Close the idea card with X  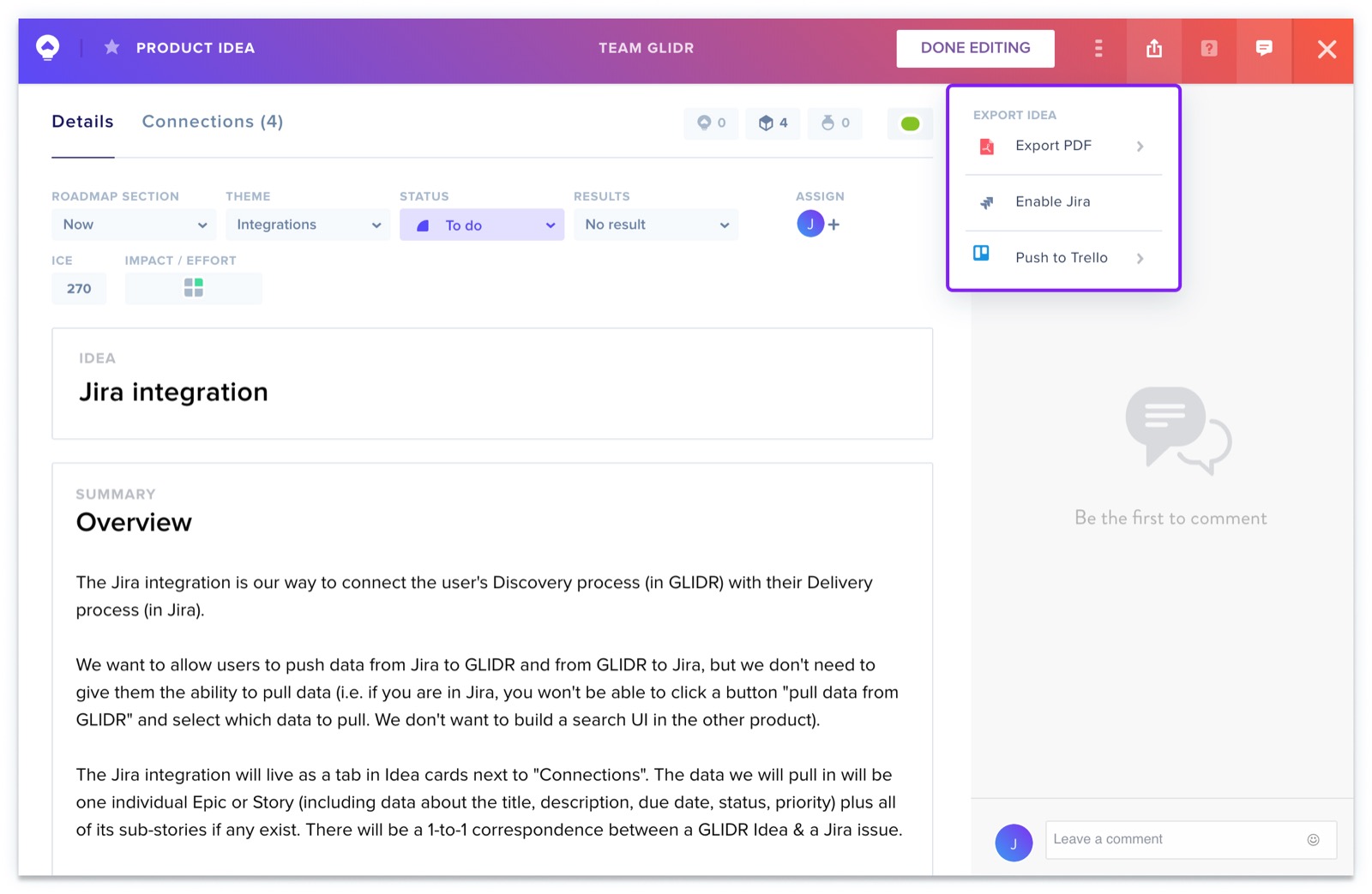[x=1327, y=49]
